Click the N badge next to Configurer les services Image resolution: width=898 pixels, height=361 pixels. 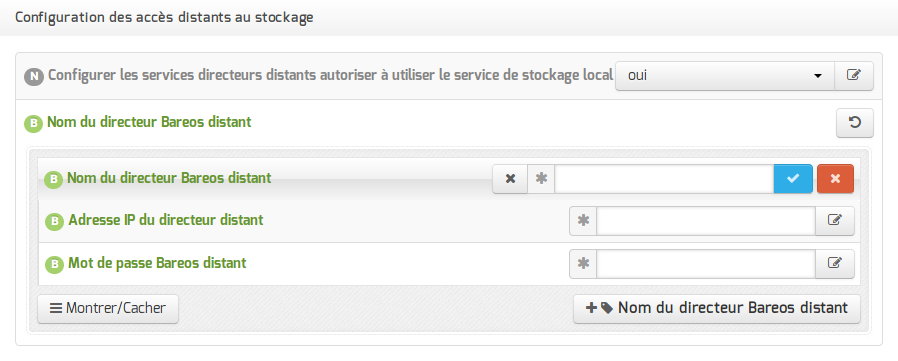34,76
